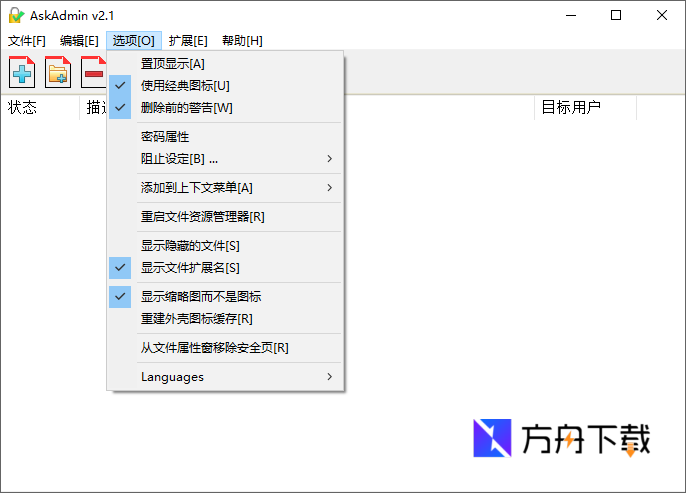Expand the 阻止设定[B] submenu
The height and width of the screenshot is (493, 686).
pyautogui.click(x=225, y=159)
